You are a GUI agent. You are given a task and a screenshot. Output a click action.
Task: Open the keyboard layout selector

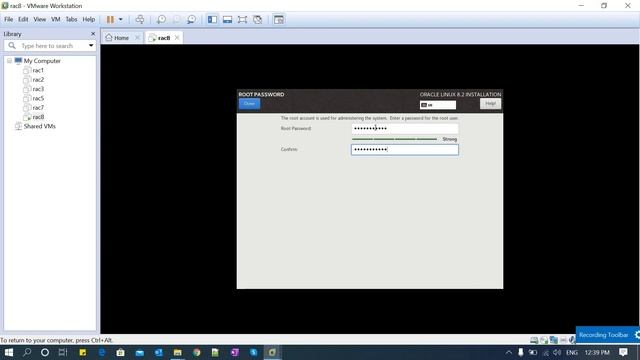[438, 105]
